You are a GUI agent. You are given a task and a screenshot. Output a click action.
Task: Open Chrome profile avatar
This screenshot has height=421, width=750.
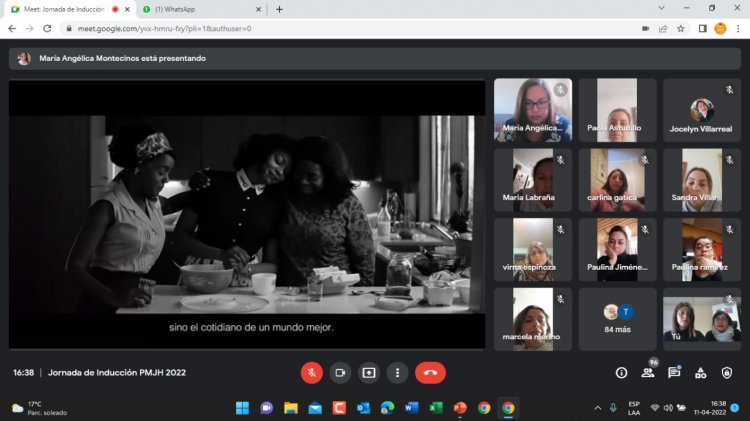[720, 29]
